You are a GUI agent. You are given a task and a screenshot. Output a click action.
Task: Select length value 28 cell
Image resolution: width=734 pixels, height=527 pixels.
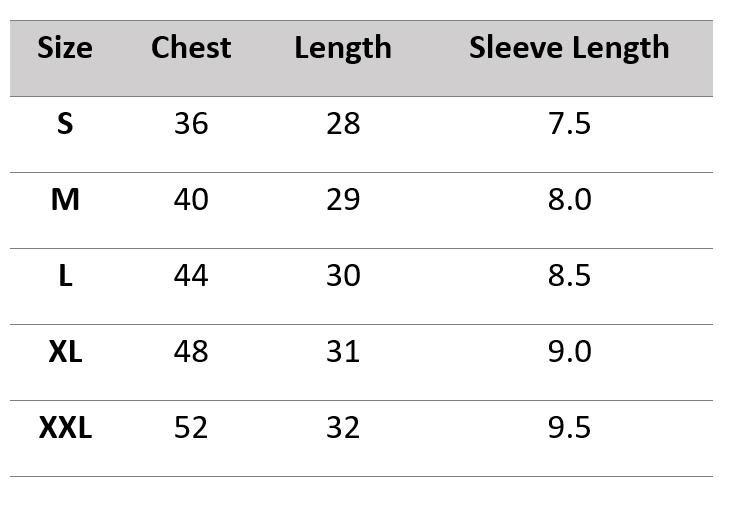tap(343, 124)
